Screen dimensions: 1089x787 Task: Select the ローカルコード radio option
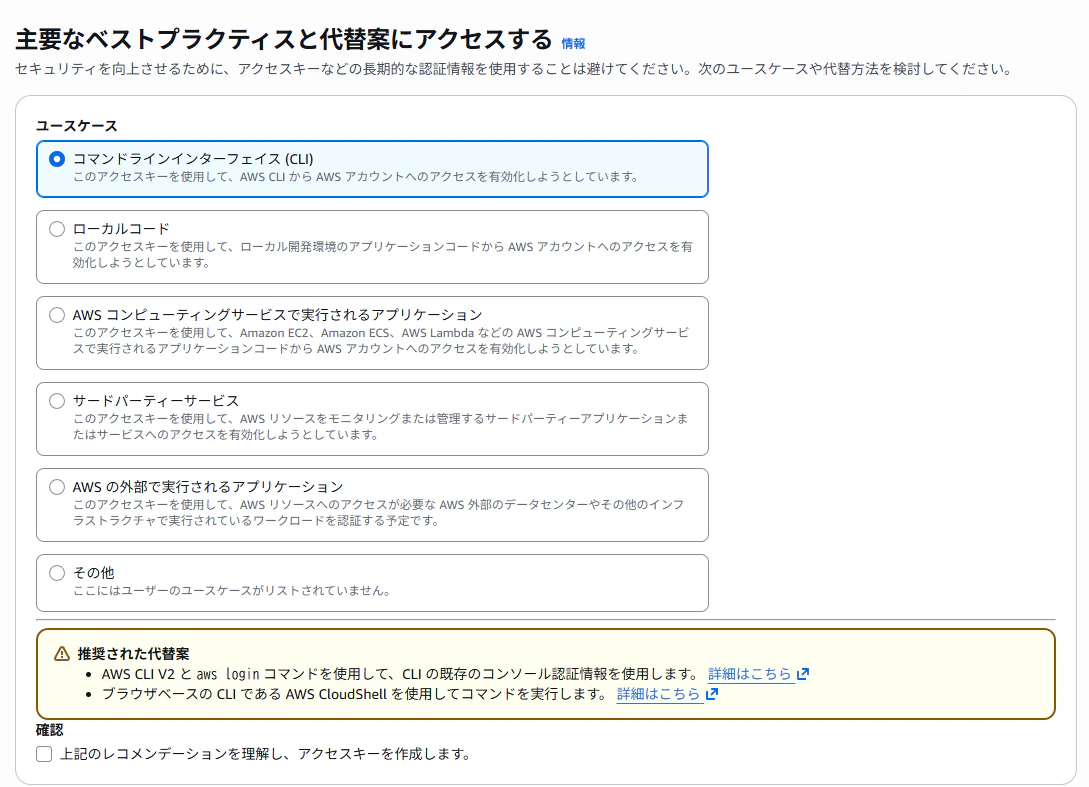(x=57, y=229)
